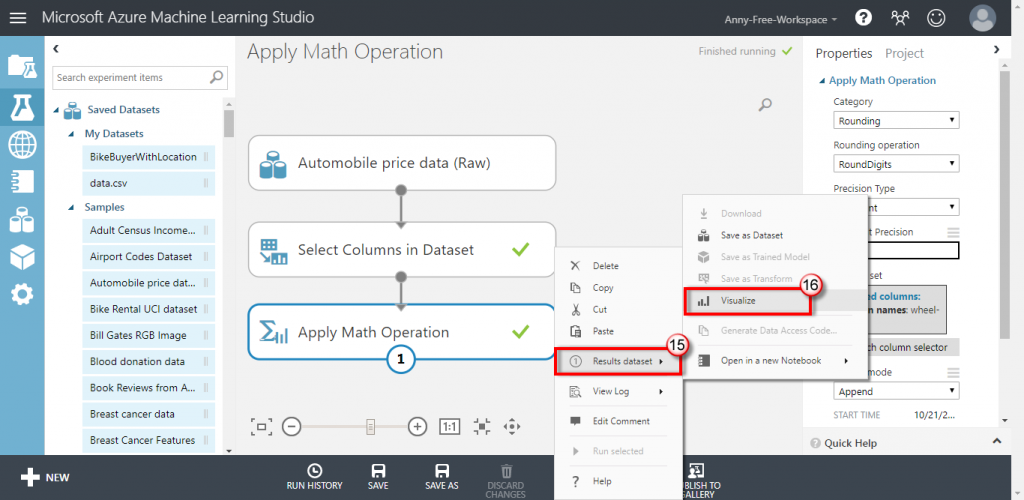This screenshot has height=500, width=1024.
Task: Click the canvas search magnifier icon
Action: [x=766, y=104]
